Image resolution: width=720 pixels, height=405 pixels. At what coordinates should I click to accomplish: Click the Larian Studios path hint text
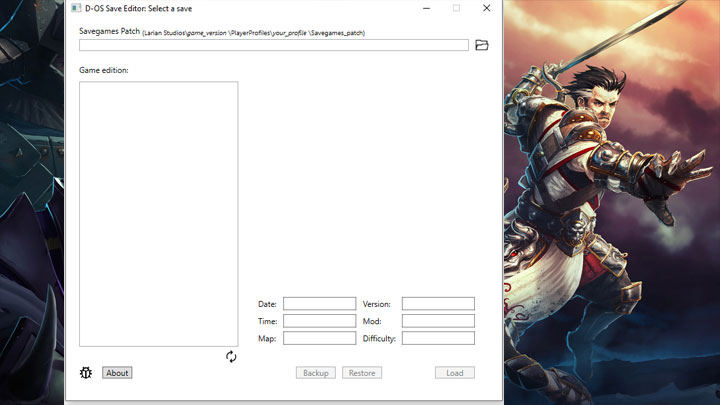(253, 33)
